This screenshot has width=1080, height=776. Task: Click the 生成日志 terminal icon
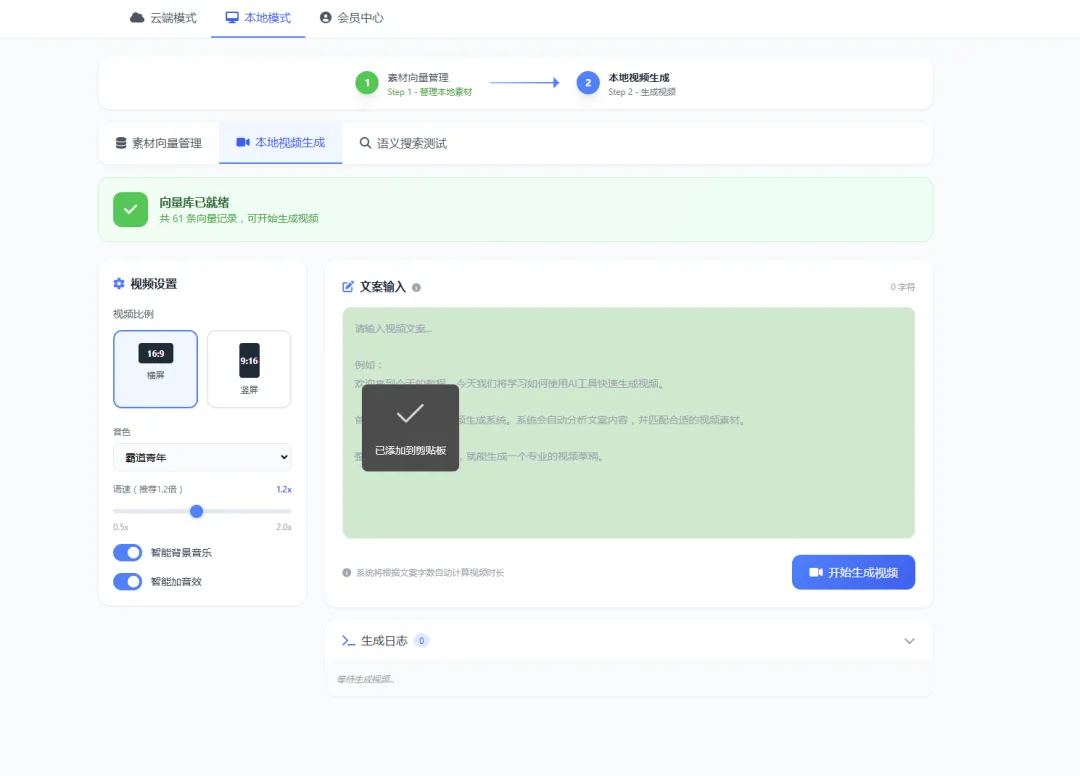[x=349, y=641]
